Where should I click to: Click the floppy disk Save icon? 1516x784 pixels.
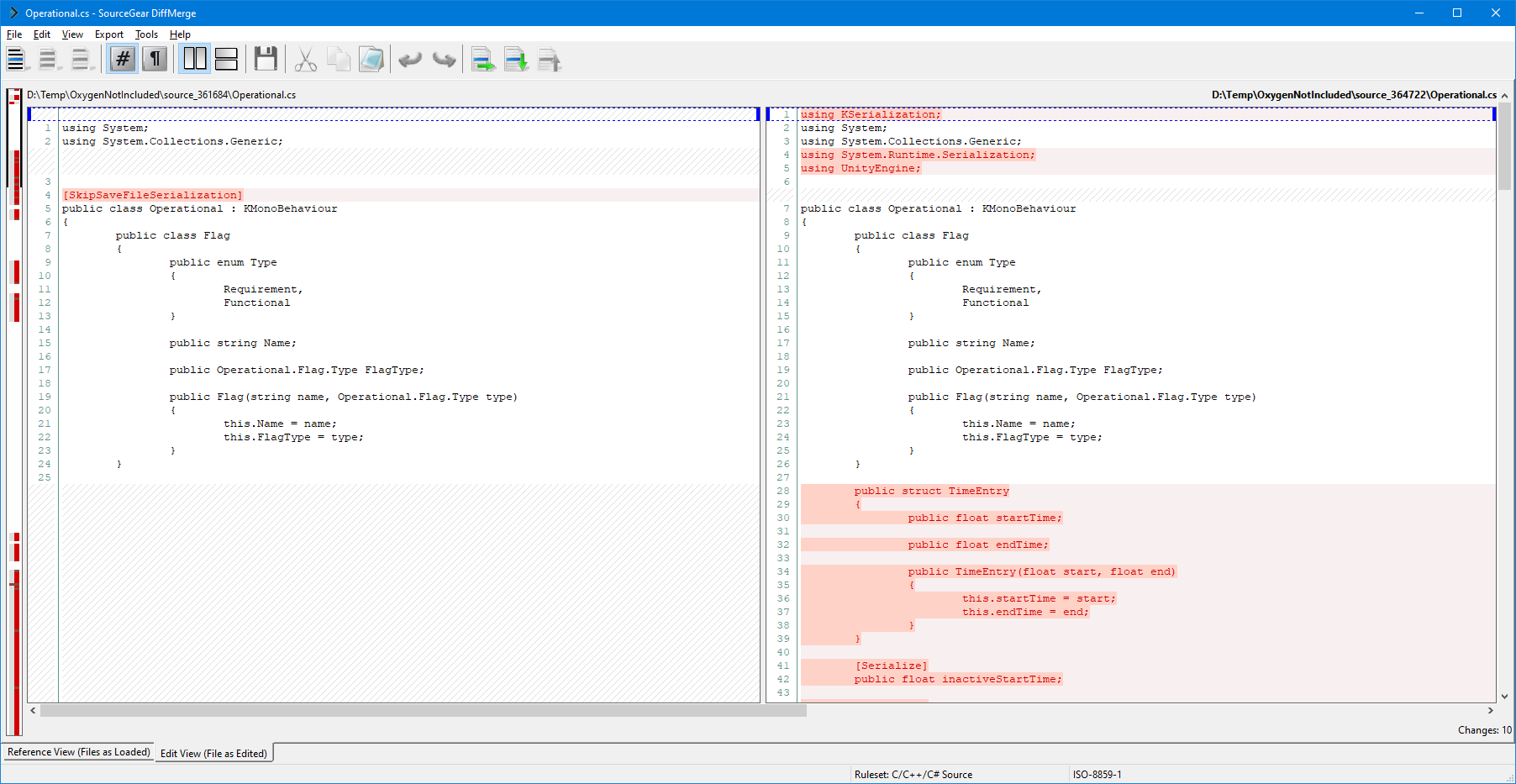[x=266, y=60]
